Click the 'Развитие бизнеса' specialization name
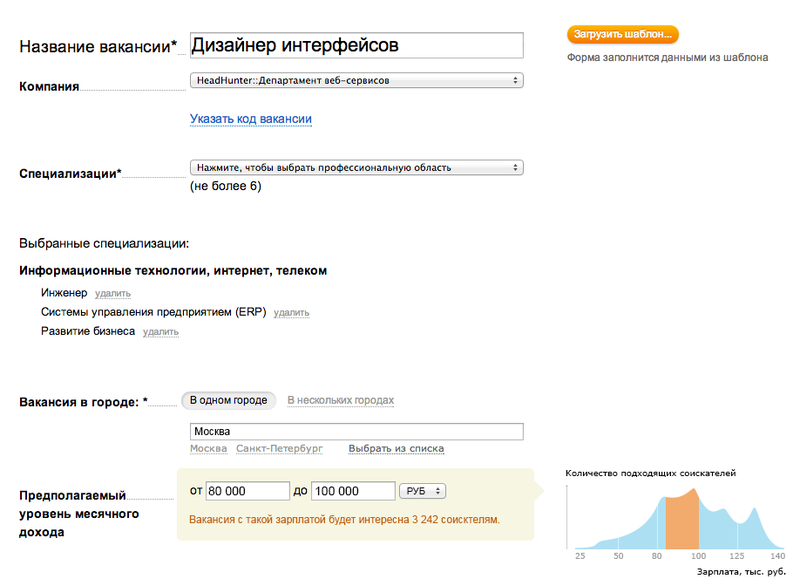800x579 pixels. tap(88, 332)
